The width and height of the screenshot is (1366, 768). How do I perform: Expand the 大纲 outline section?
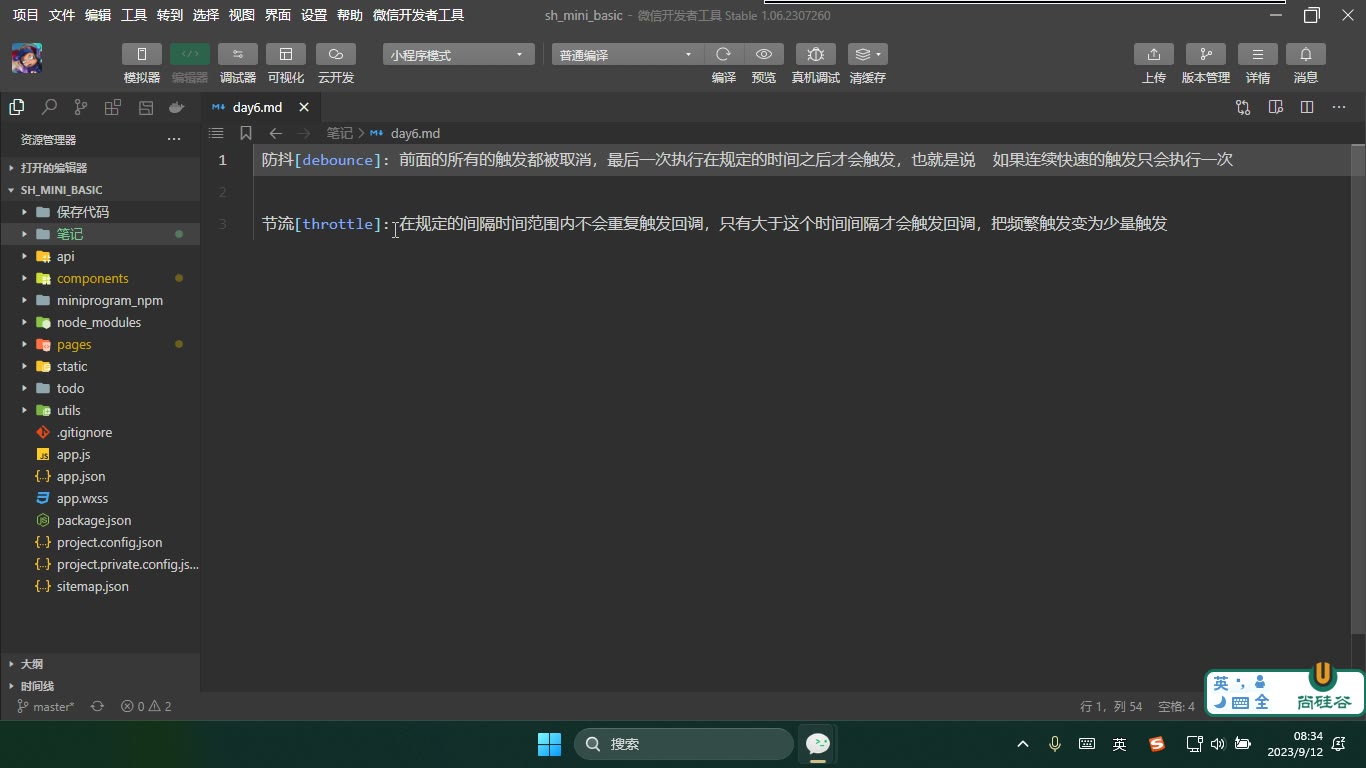[100, 664]
